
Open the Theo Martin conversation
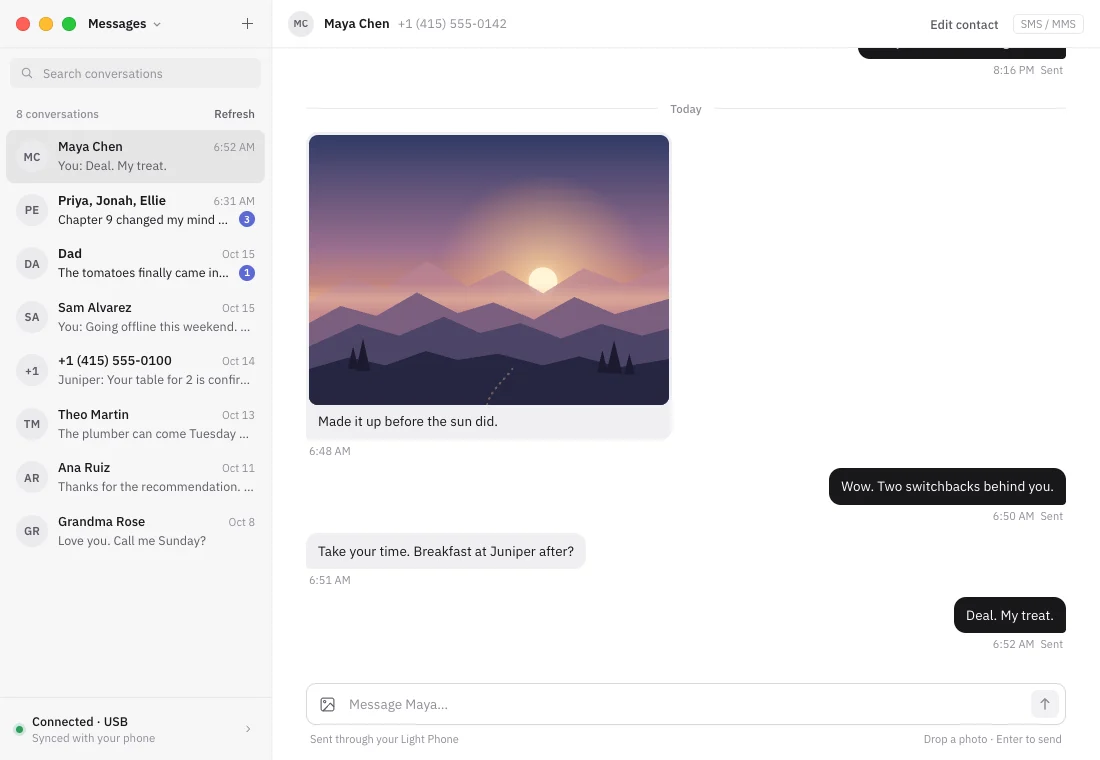pos(135,424)
